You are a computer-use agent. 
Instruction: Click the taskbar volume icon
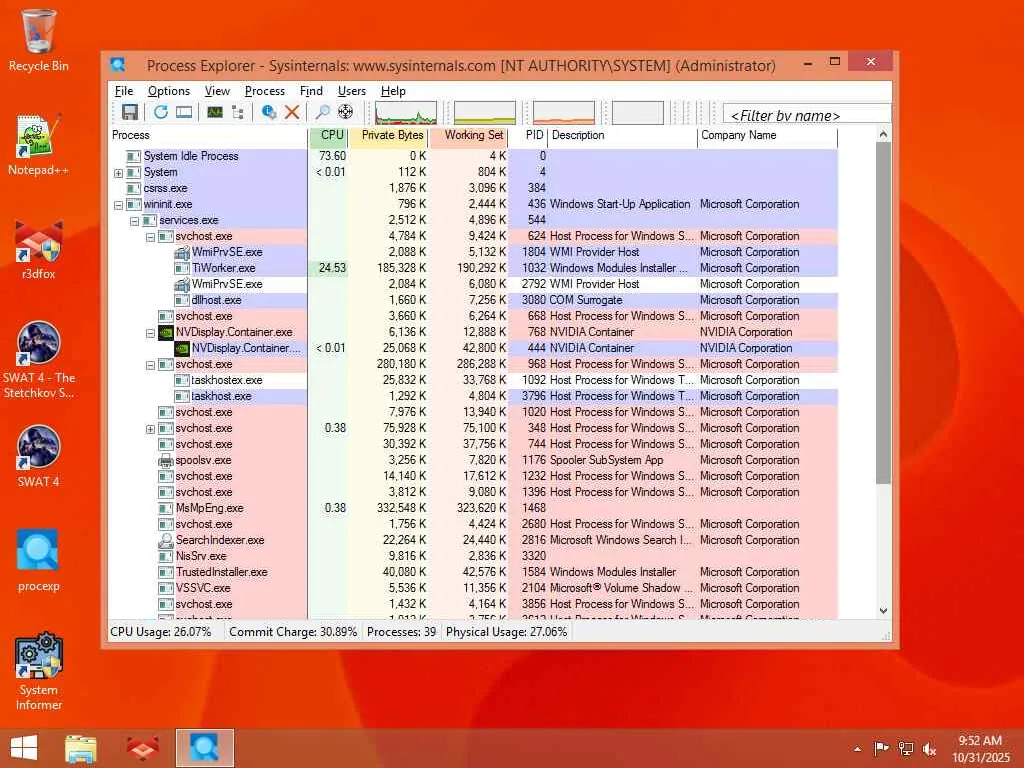929,749
